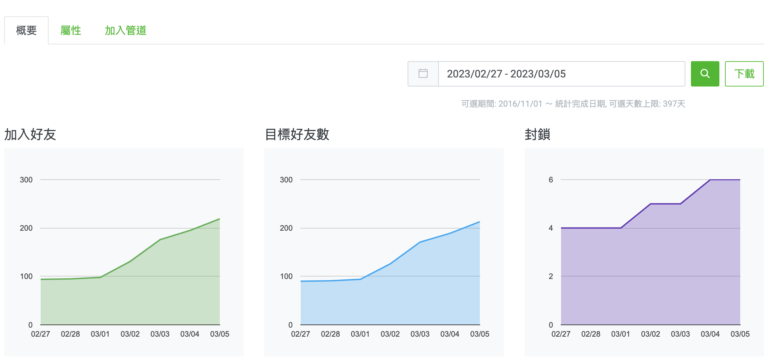Click the 03/05 label under 封鎖 chart
Viewport: 768px width, 362px height.
(x=740, y=334)
